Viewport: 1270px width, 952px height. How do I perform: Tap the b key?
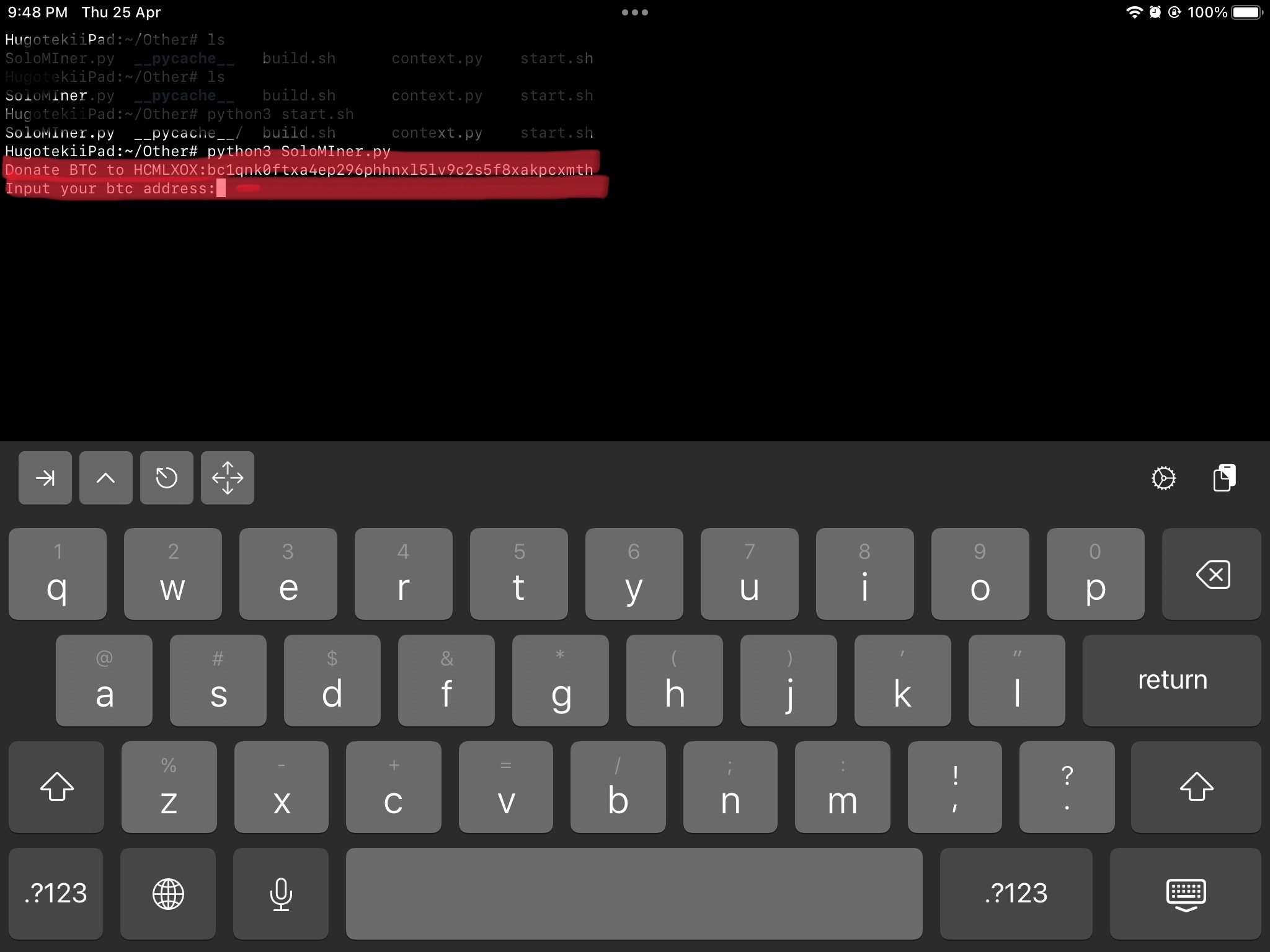pos(618,787)
